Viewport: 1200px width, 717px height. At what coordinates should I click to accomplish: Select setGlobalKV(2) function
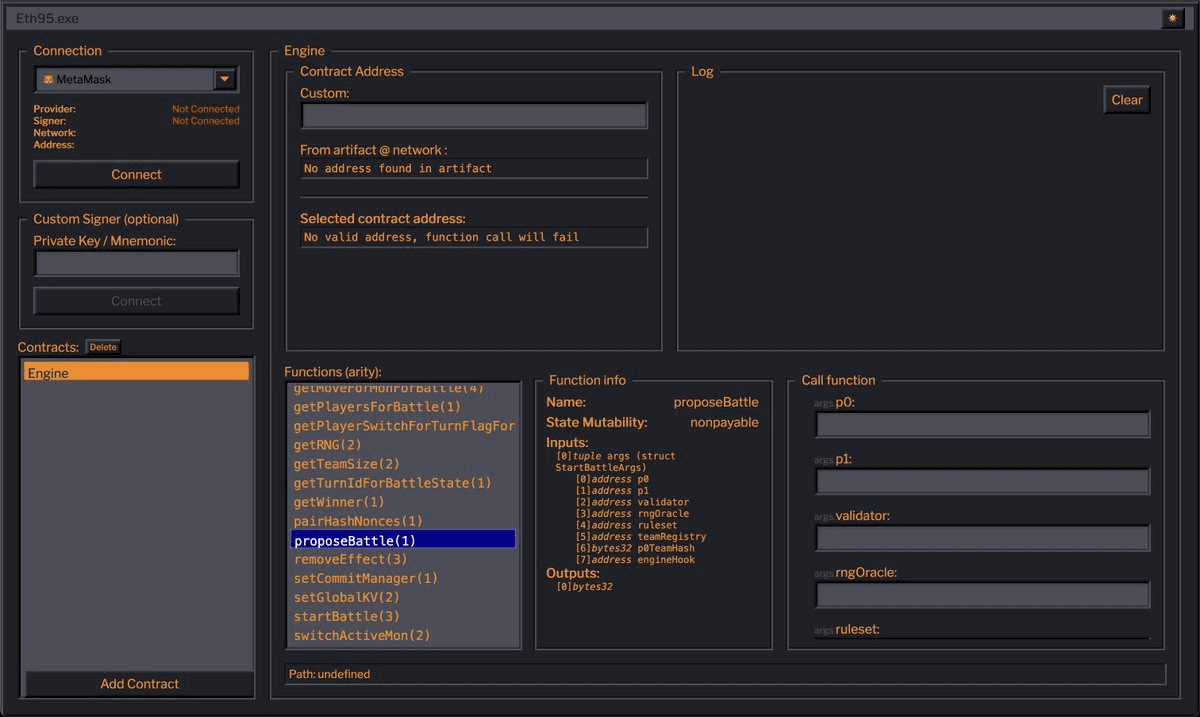point(403,597)
